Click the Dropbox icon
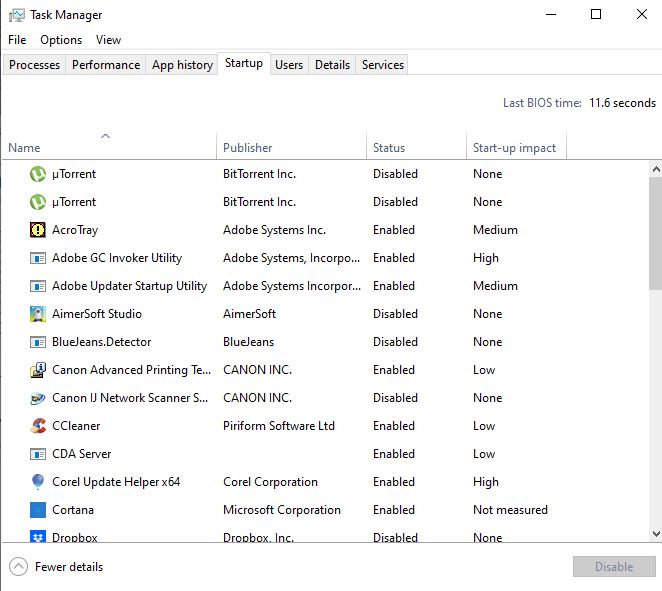 pyautogui.click(x=38, y=537)
